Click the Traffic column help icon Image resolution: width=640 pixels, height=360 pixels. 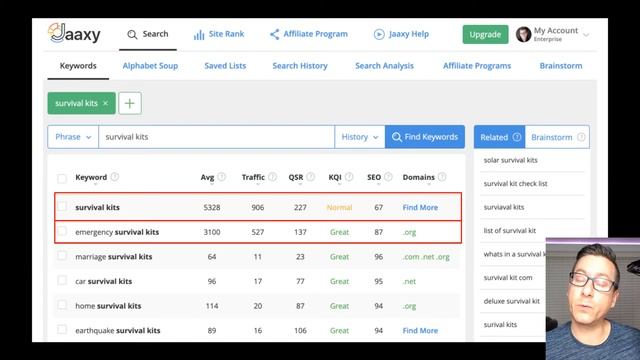point(272,177)
